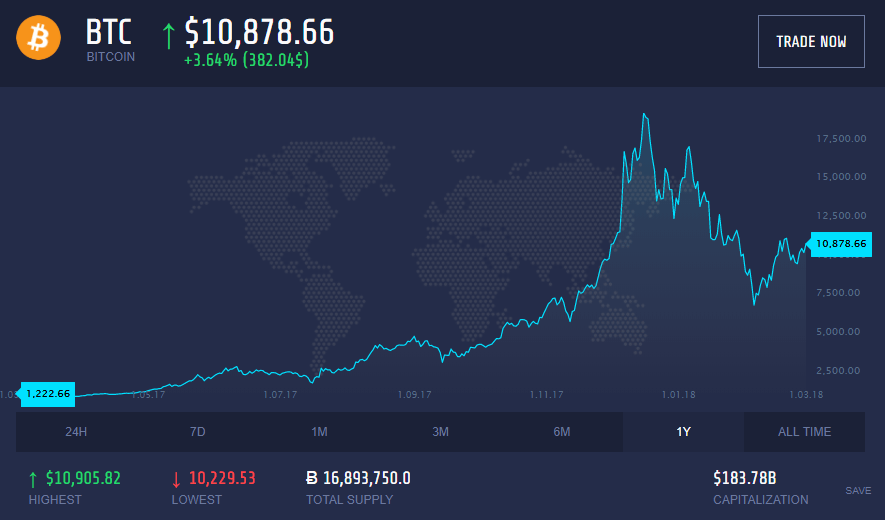Select the 3M time range tab
885x520 pixels.
440,431
